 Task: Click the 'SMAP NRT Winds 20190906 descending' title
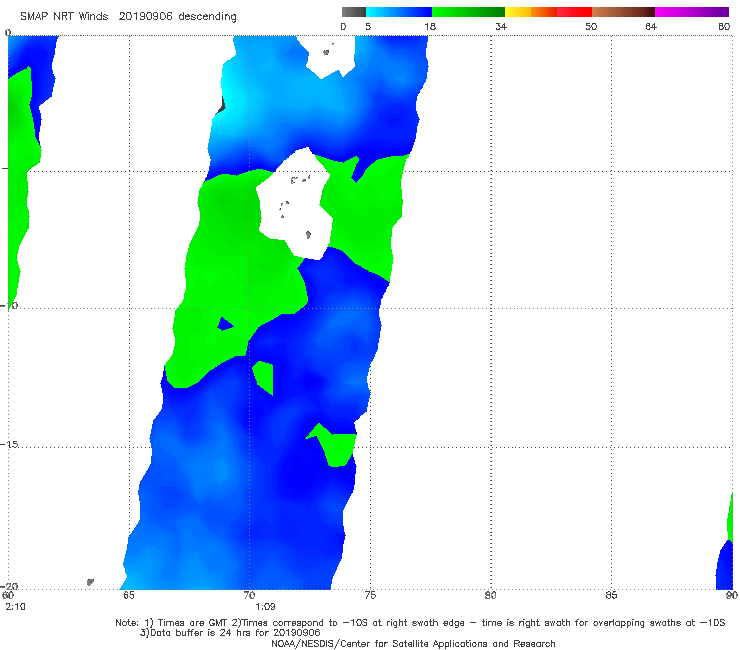[128, 17]
